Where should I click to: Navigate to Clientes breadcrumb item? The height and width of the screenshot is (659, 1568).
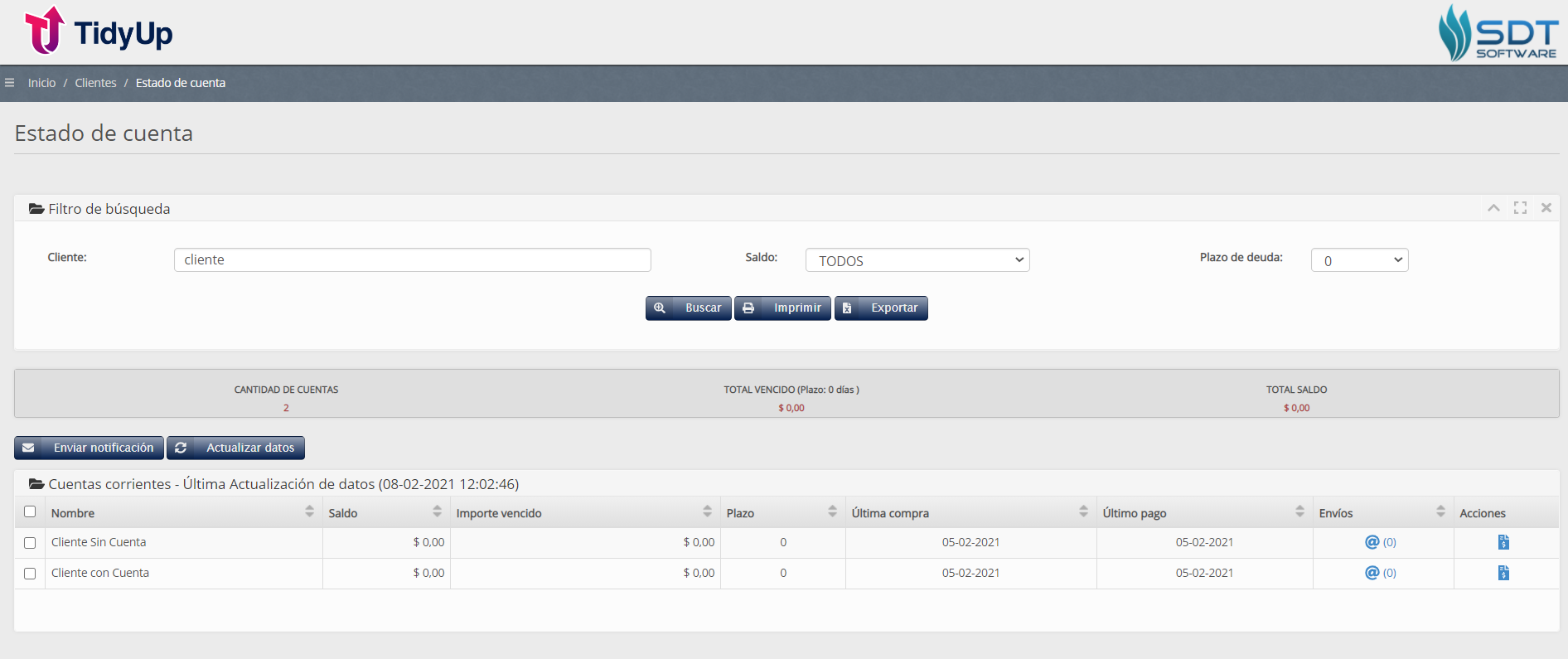click(95, 83)
